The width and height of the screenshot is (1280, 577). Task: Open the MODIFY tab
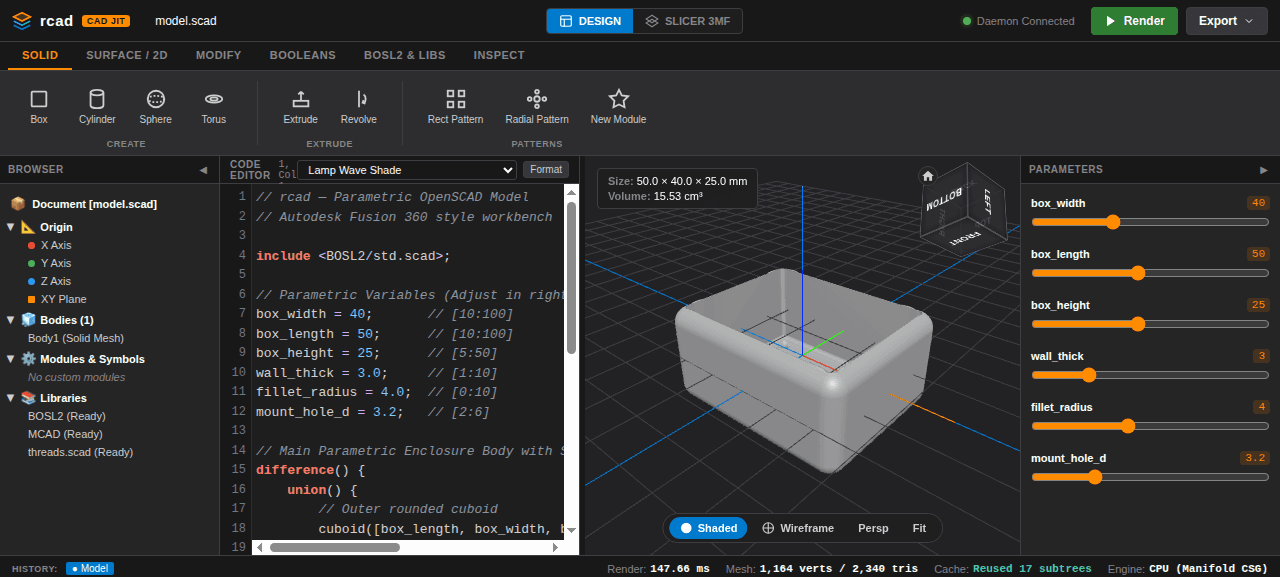click(218, 56)
